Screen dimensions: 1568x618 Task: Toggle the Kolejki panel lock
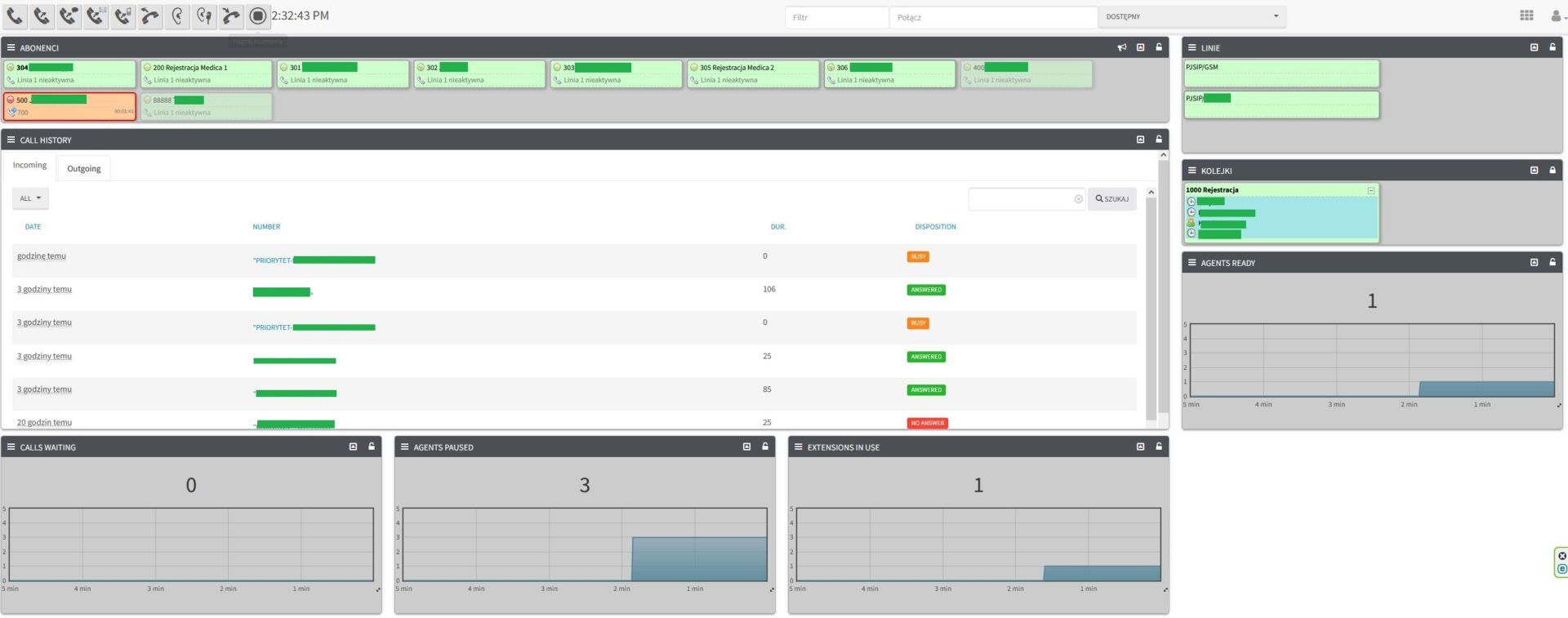click(x=1552, y=170)
